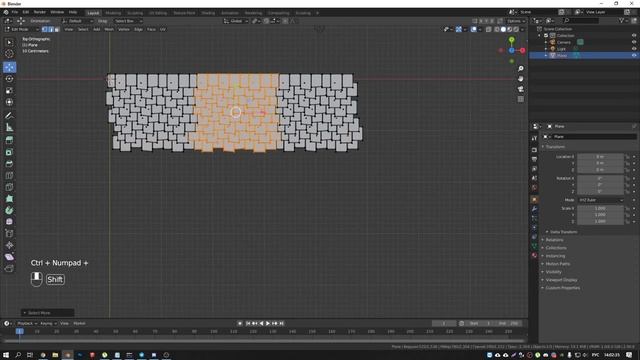Select the Extrude Region tool
The image size is (640, 360).
coord(9,140)
